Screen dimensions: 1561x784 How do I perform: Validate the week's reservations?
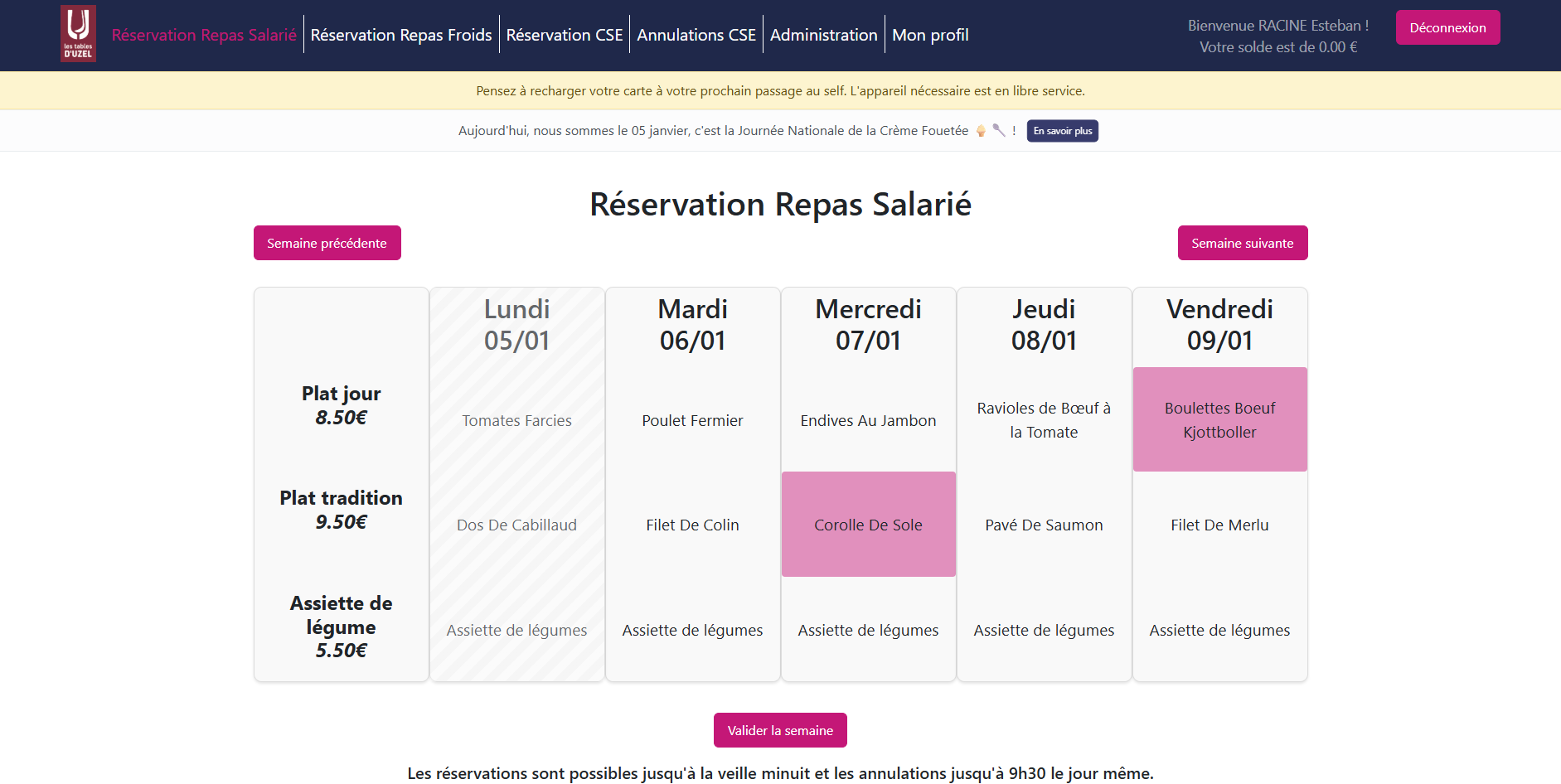point(779,730)
